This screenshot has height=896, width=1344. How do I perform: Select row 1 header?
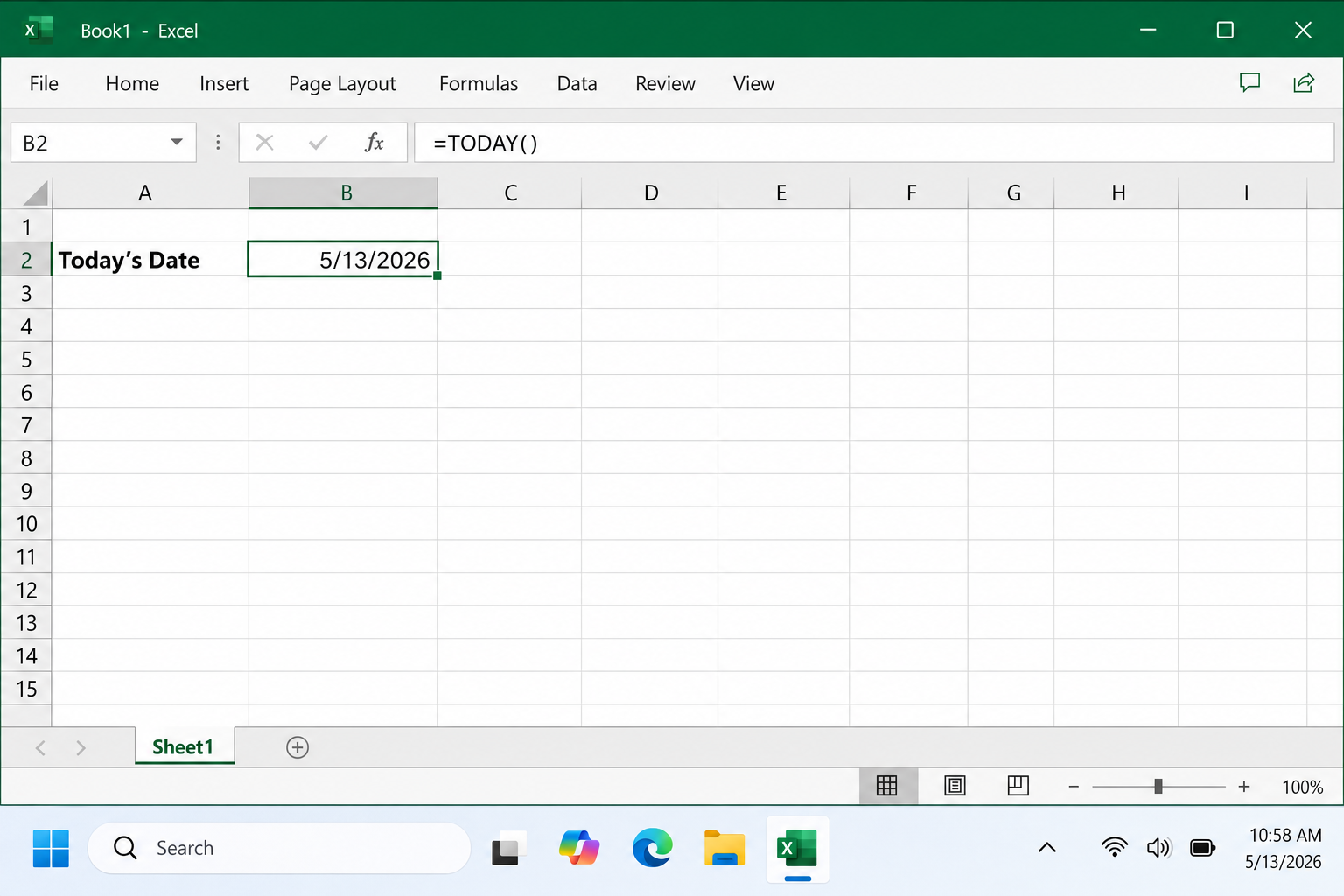point(26,227)
